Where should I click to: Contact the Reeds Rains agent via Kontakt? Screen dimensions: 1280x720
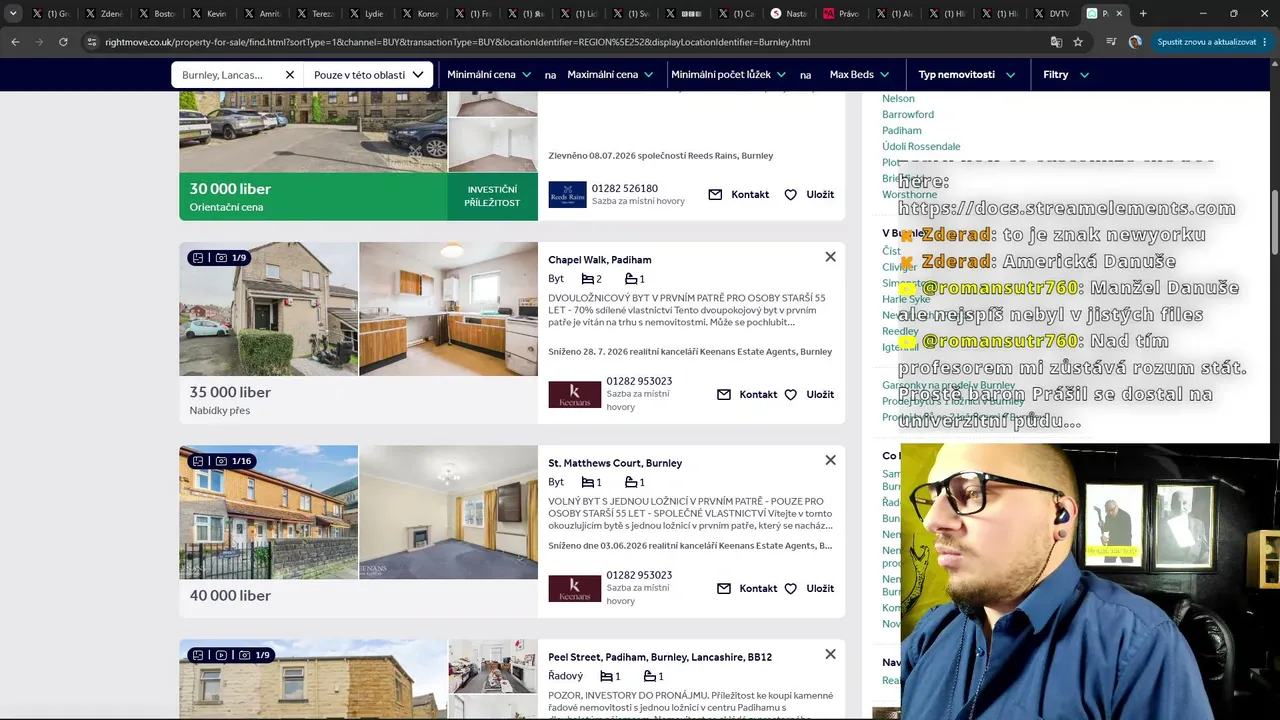pos(739,195)
